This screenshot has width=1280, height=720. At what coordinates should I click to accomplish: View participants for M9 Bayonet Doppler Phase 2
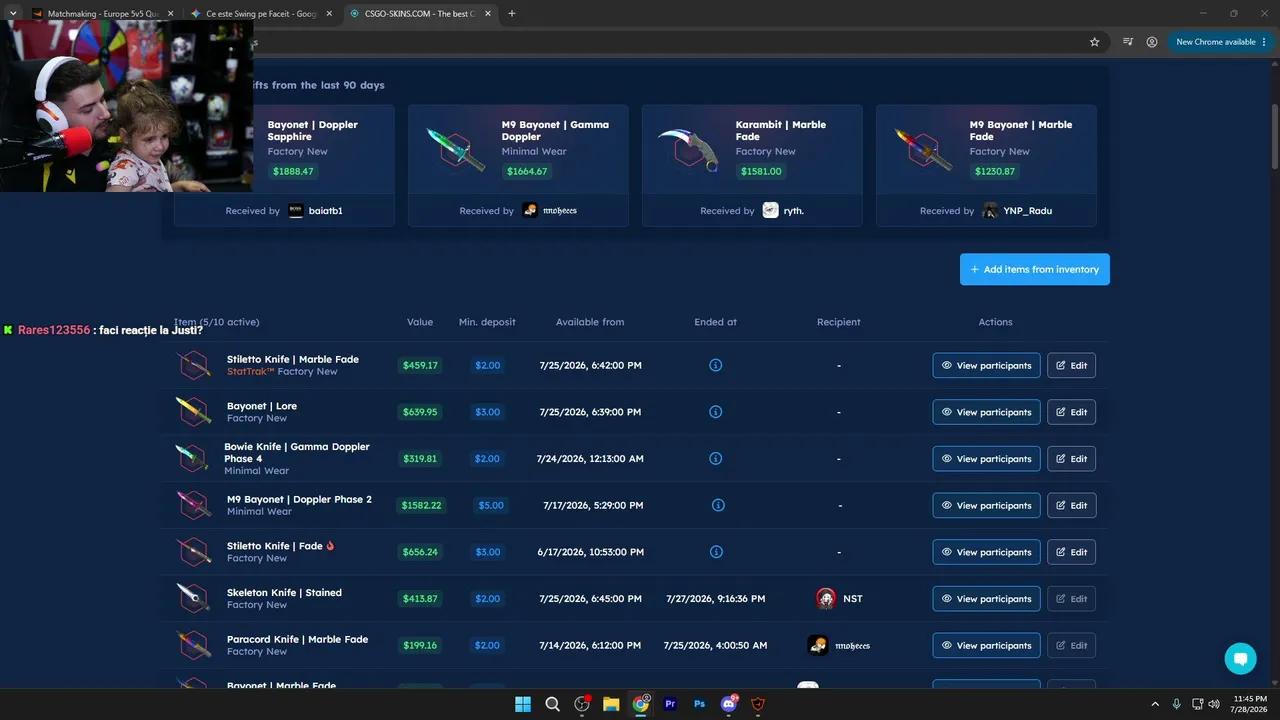point(986,505)
